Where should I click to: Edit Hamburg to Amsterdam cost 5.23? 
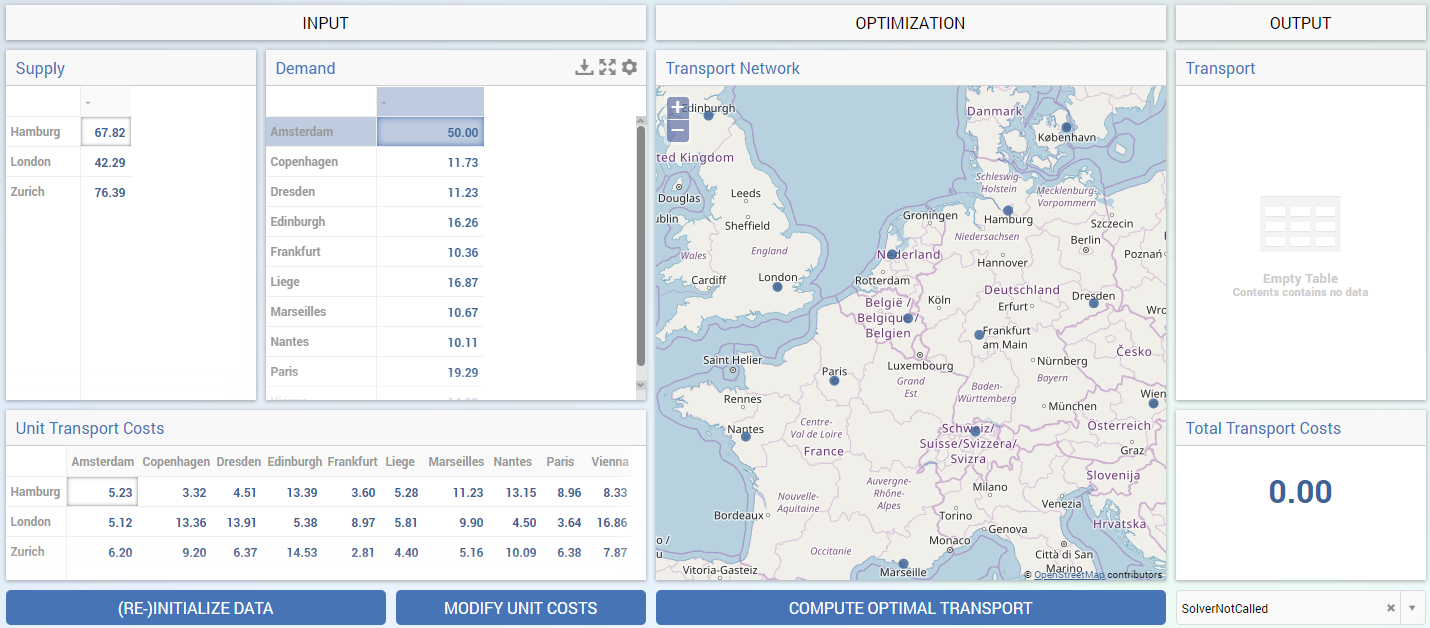pyautogui.click(x=102, y=492)
